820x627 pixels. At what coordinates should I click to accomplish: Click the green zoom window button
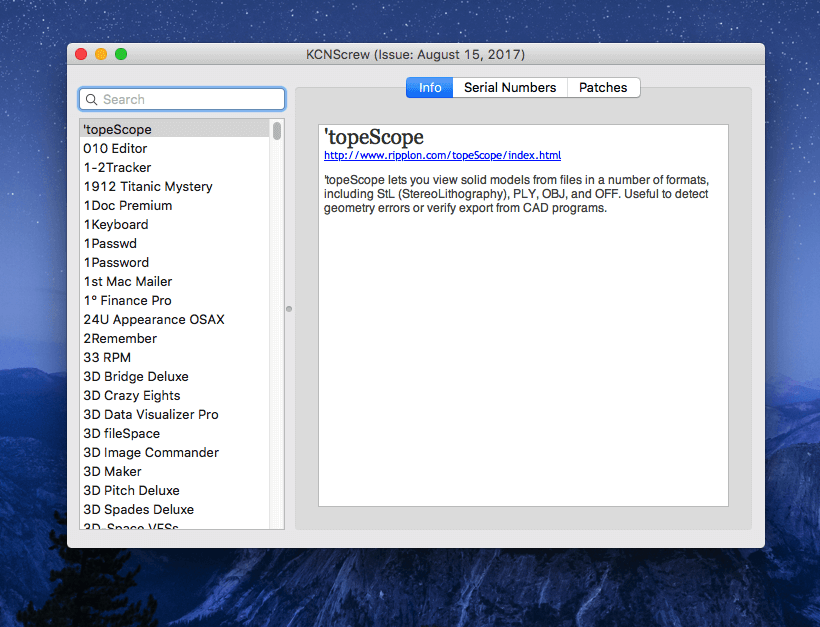click(x=121, y=54)
